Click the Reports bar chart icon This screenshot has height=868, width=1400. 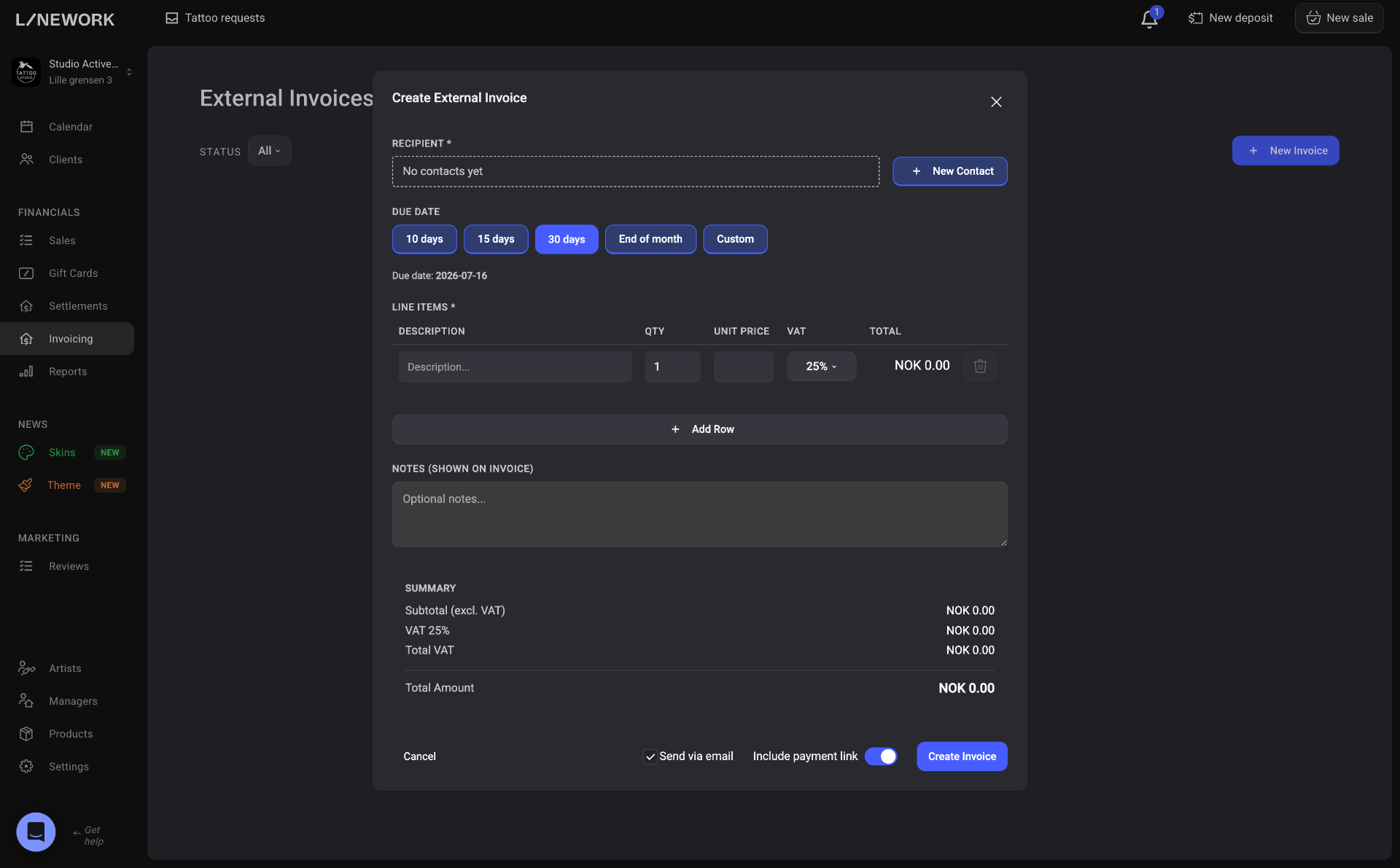[26, 372]
